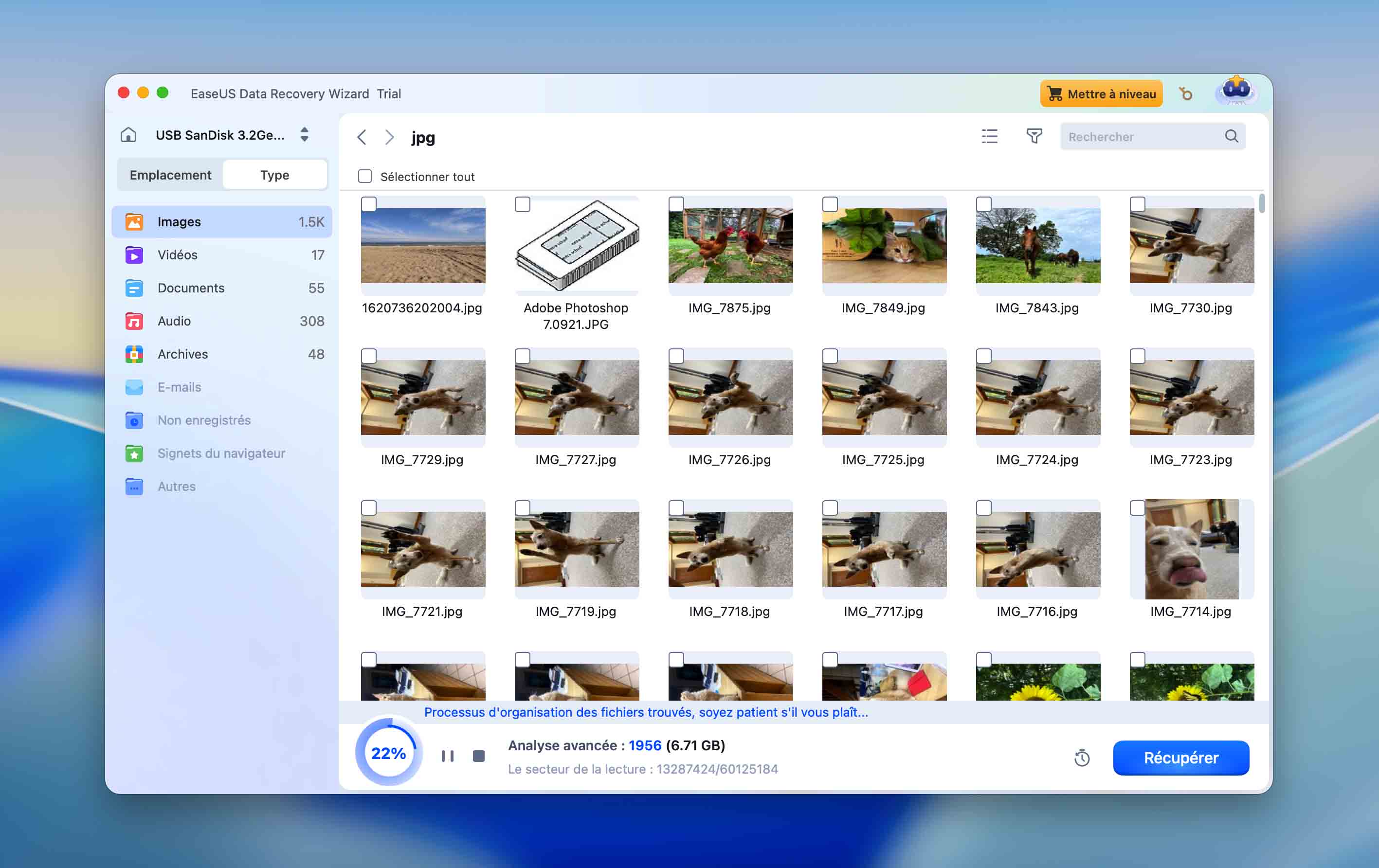The height and width of the screenshot is (868, 1379).
Task: Open the Images category in the sidebar
Action: tap(178, 221)
